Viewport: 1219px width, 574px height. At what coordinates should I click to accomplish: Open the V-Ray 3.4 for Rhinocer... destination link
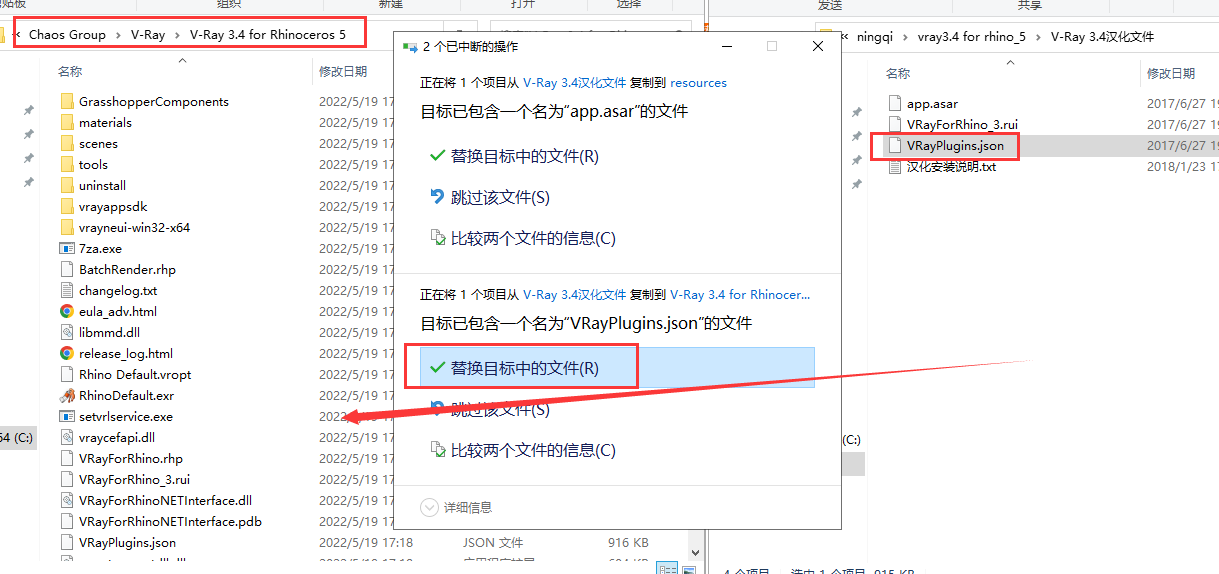tap(740, 295)
